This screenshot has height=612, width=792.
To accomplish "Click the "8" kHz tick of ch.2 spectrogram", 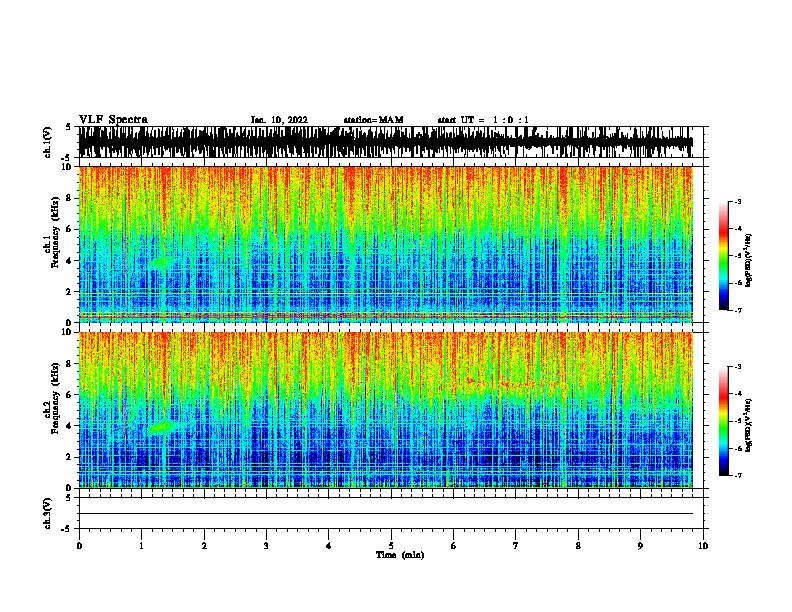I will click(x=69, y=364).
